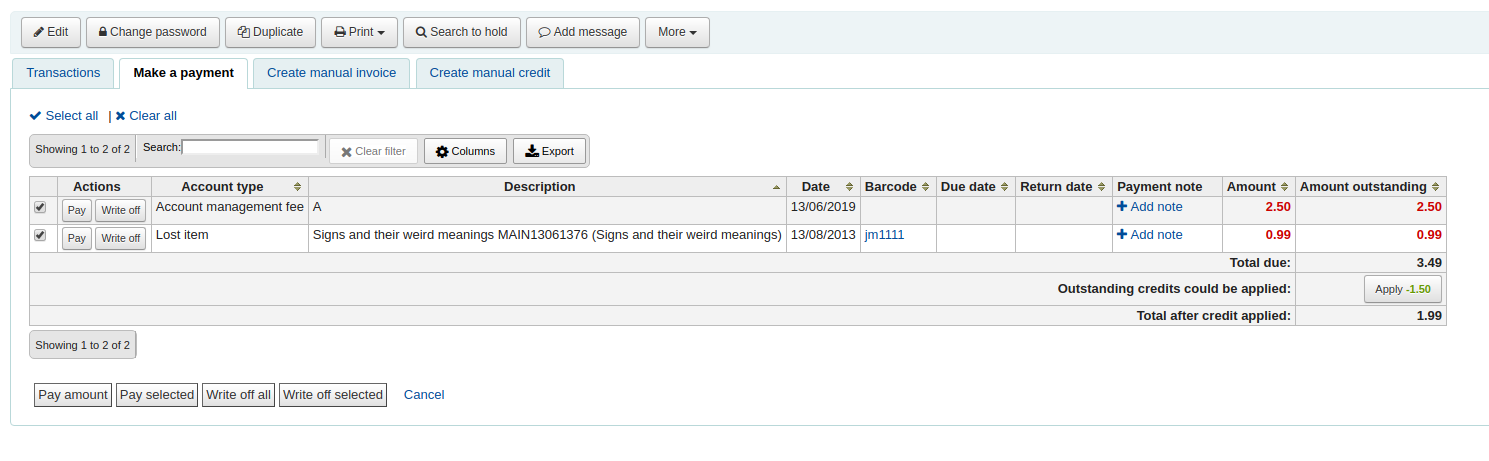
Task: Click into the table Search field
Action: click(250, 148)
